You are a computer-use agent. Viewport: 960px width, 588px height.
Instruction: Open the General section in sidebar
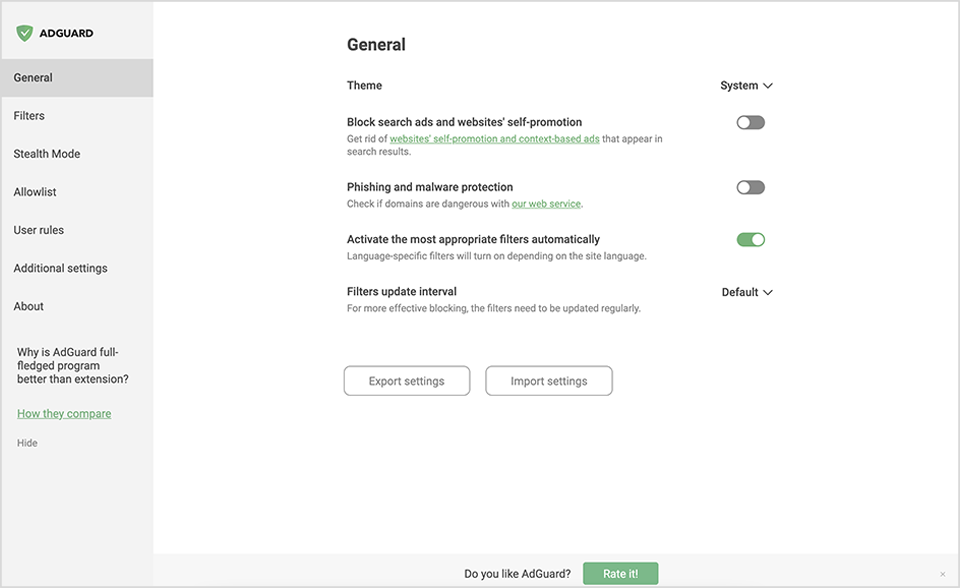[x=34, y=78]
